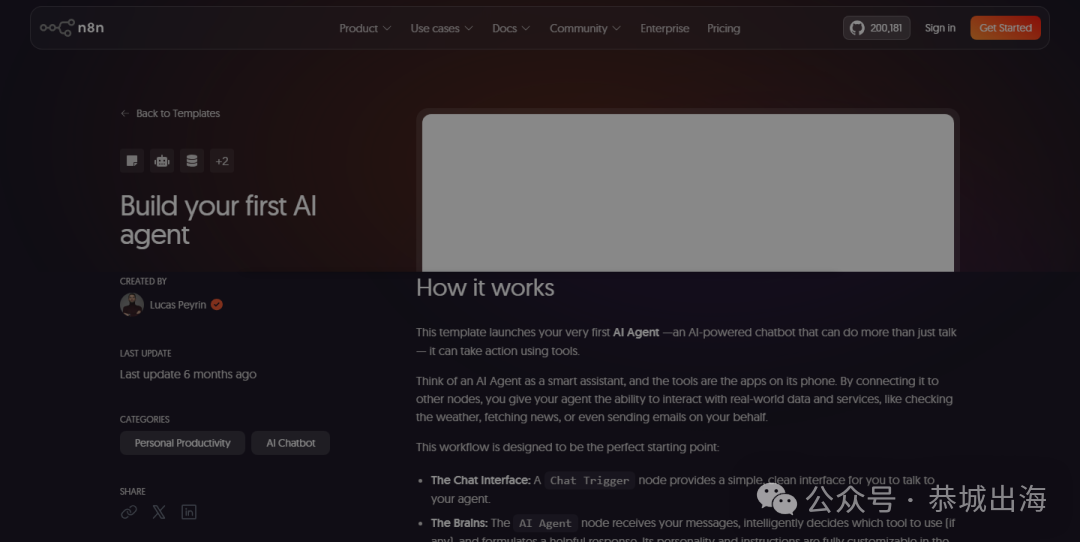The width and height of the screenshot is (1080, 542).
Task: Open the Pricing page
Action: point(723,28)
